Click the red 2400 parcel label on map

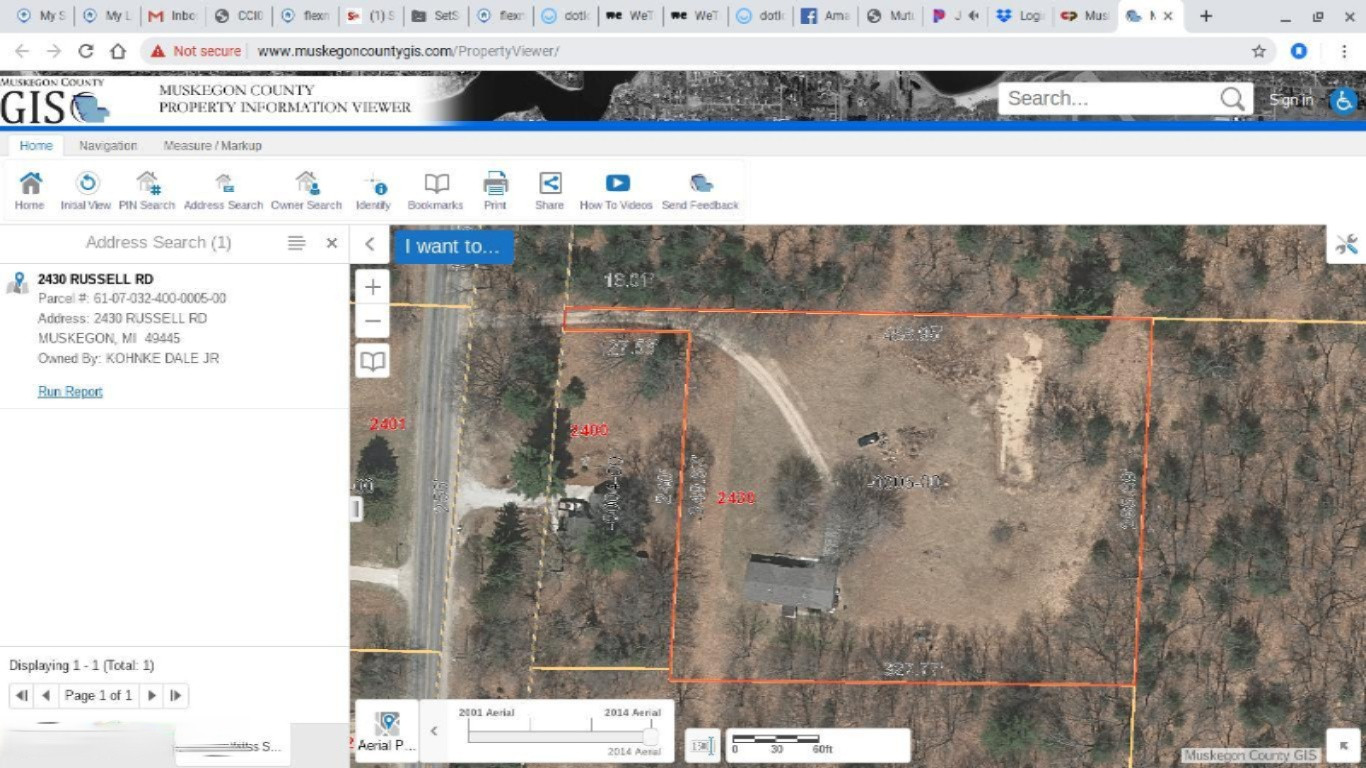click(589, 430)
